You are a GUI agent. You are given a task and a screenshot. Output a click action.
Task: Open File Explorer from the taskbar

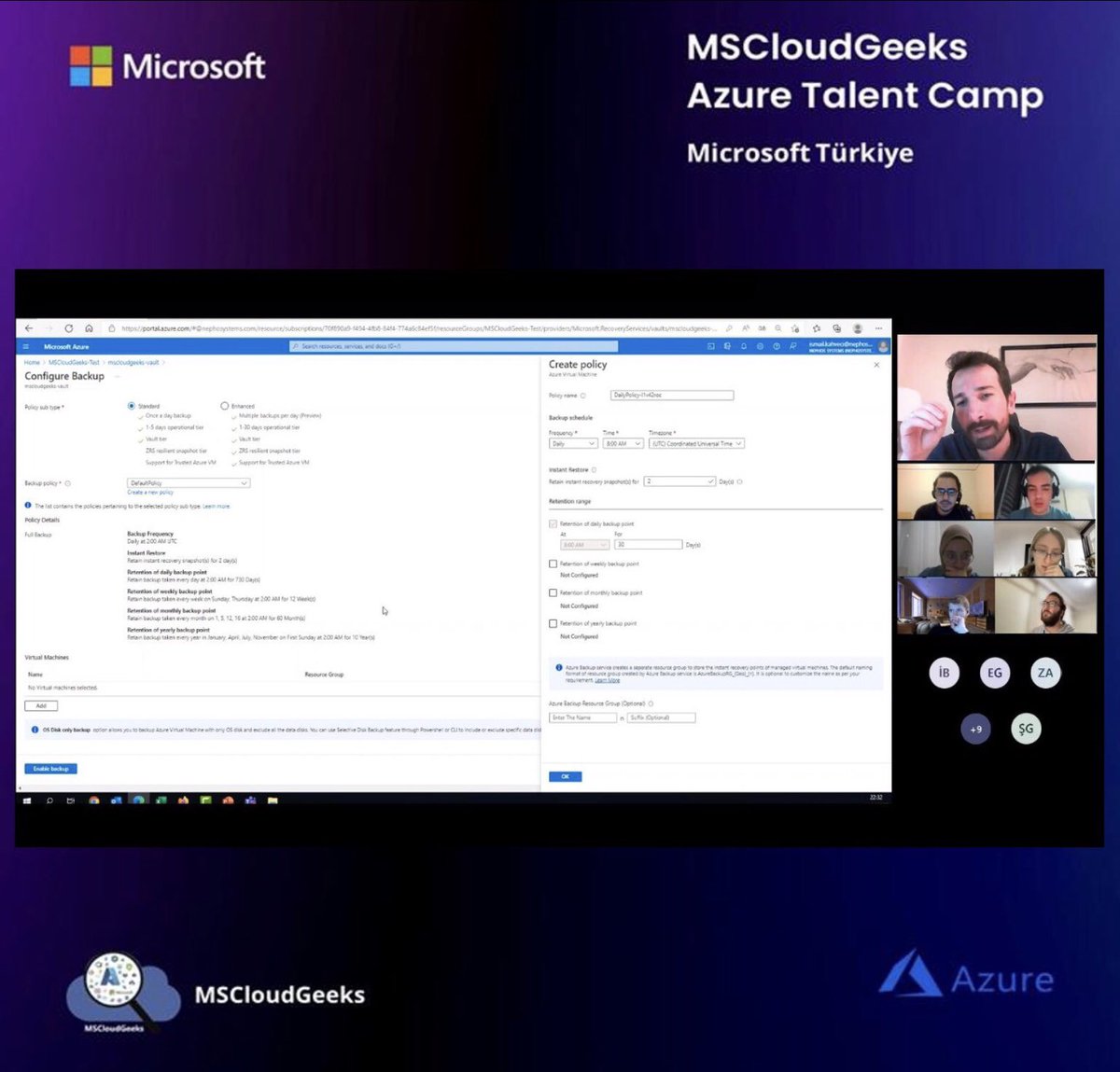pyautogui.click(x=273, y=800)
